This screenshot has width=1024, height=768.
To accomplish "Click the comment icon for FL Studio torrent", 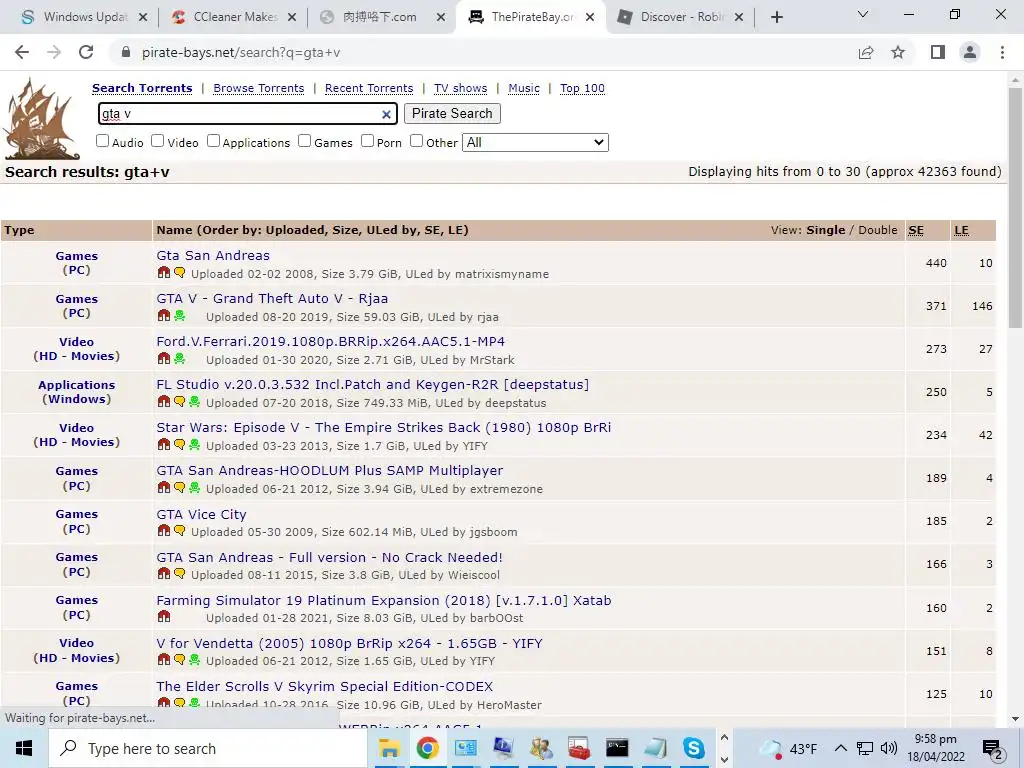I will coord(179,402).
